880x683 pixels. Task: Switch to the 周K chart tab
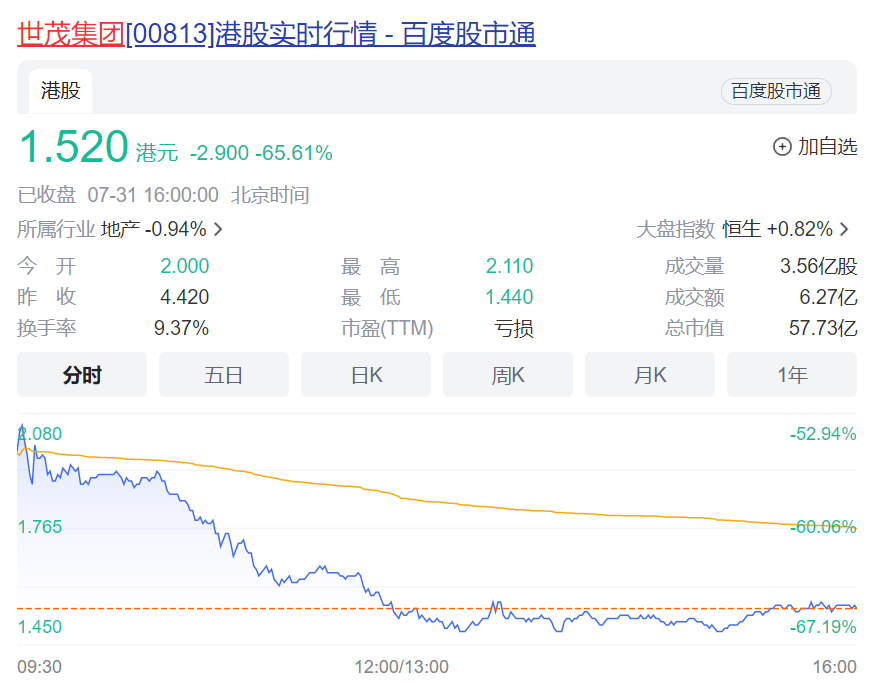508,375
